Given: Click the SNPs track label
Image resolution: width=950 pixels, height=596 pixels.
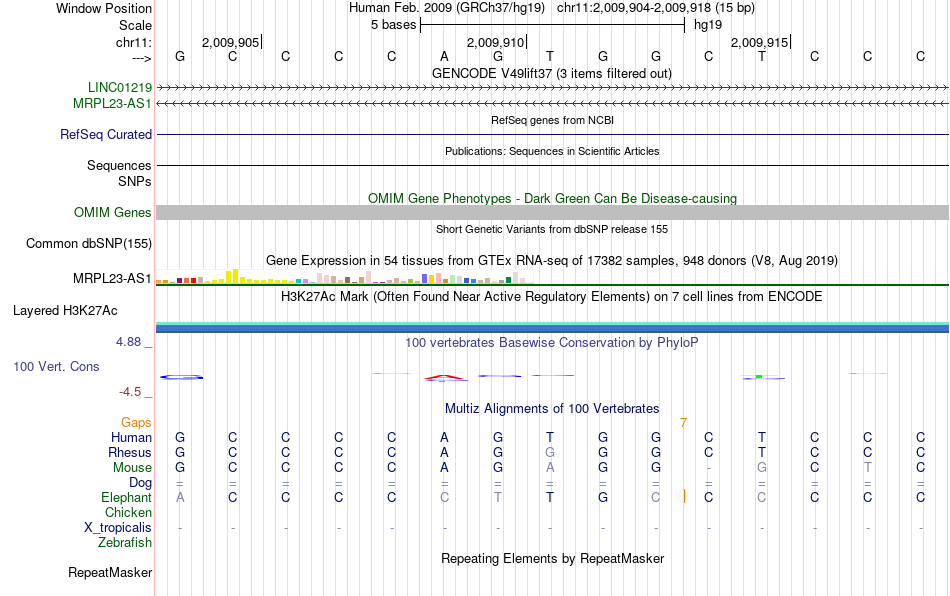Looking at the screenshot, I should [x=135, y=181].
